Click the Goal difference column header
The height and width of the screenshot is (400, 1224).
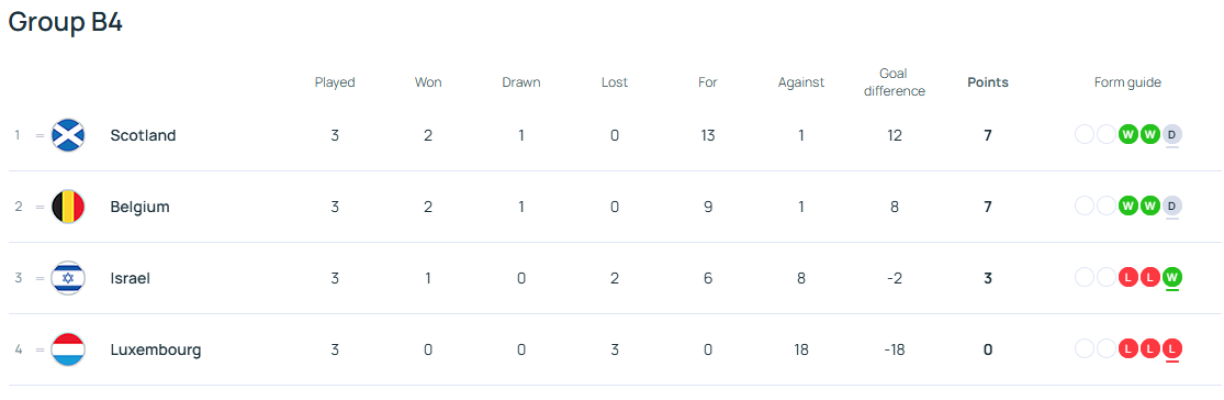(x=893, y=83)
